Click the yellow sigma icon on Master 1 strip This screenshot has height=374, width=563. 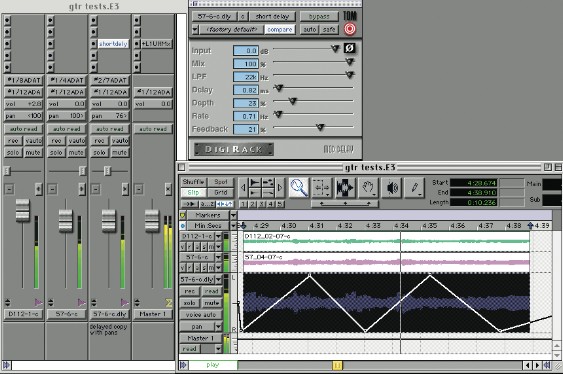click(x=168, y=303)
